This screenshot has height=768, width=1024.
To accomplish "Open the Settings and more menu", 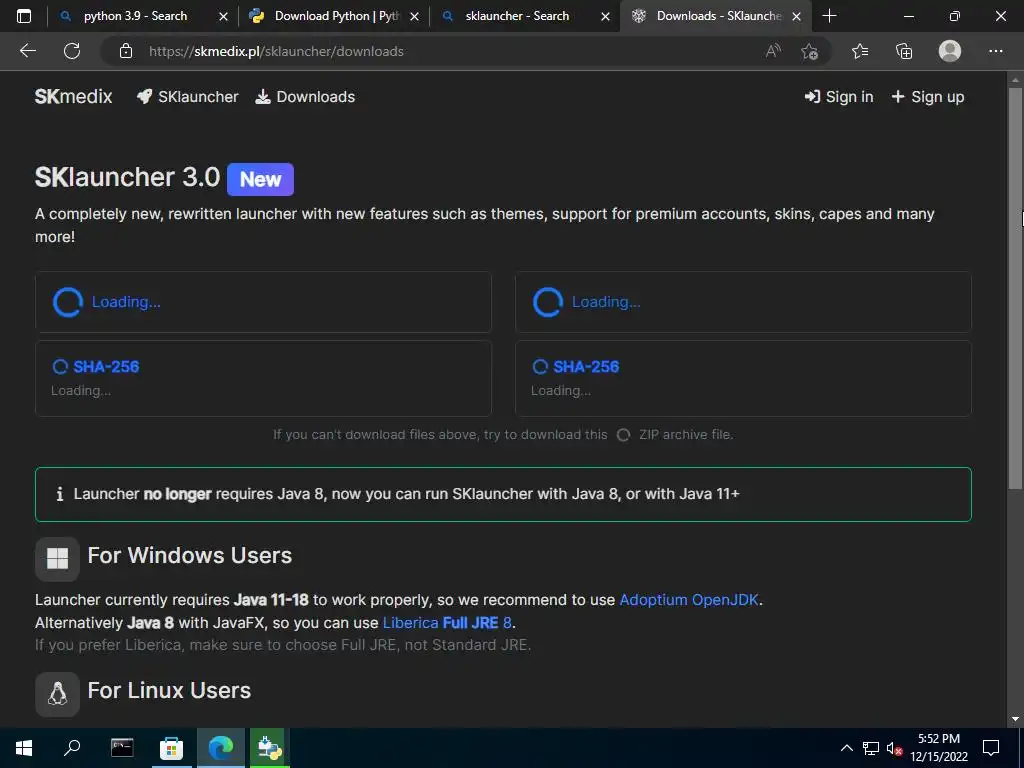I will tap(995, 51).
